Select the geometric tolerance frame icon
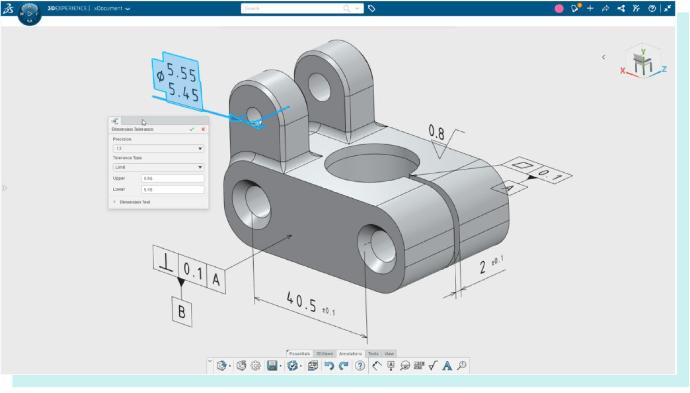690x393 pixels. click(419, 366)
